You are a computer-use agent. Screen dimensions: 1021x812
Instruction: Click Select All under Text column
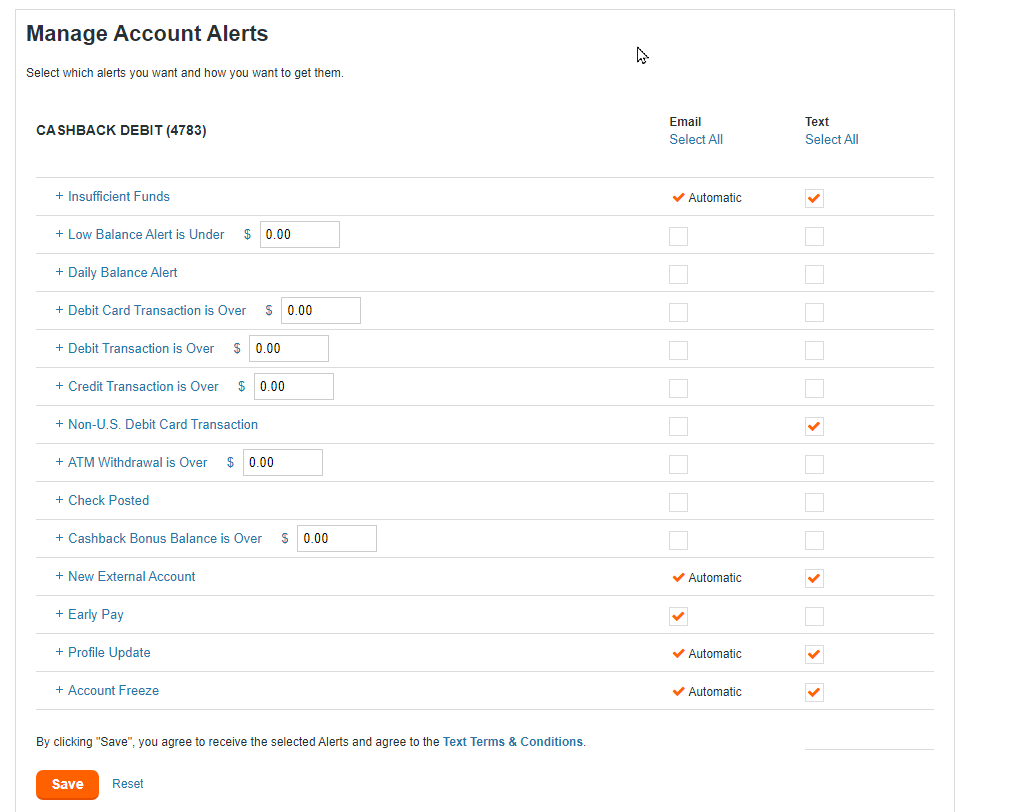tap(831, 140)
